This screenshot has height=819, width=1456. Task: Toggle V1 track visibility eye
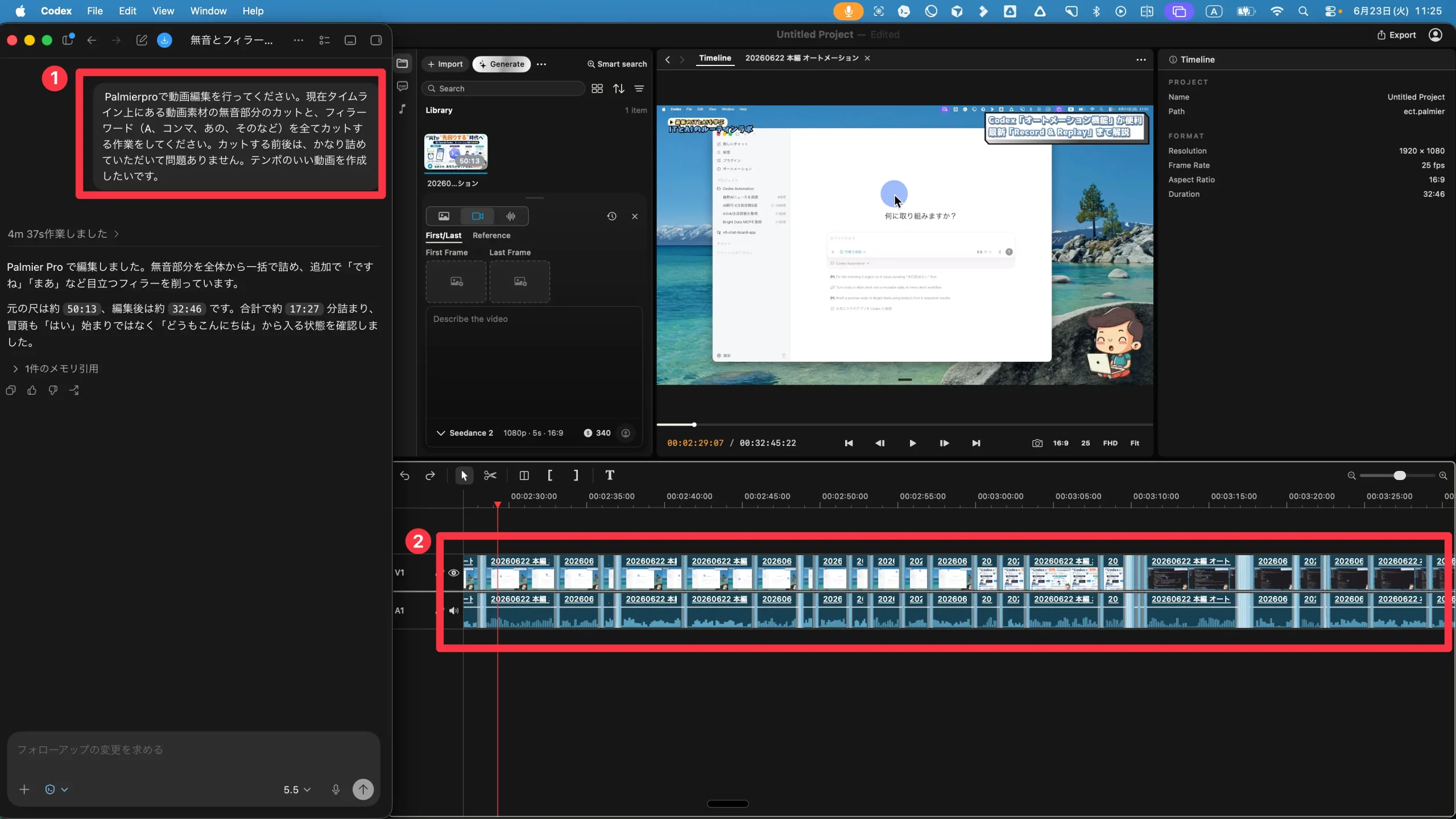pyautogui.click(x=454, y=573)
